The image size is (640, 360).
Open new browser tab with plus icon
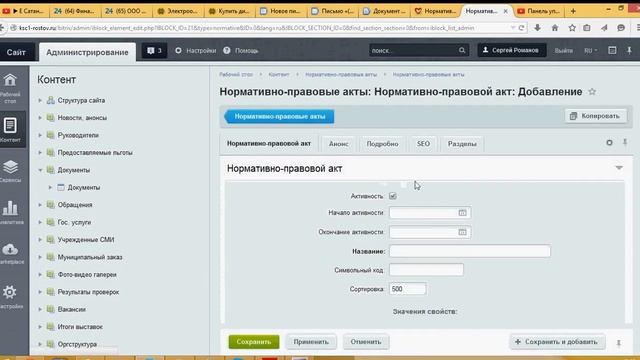click(573, 11)
